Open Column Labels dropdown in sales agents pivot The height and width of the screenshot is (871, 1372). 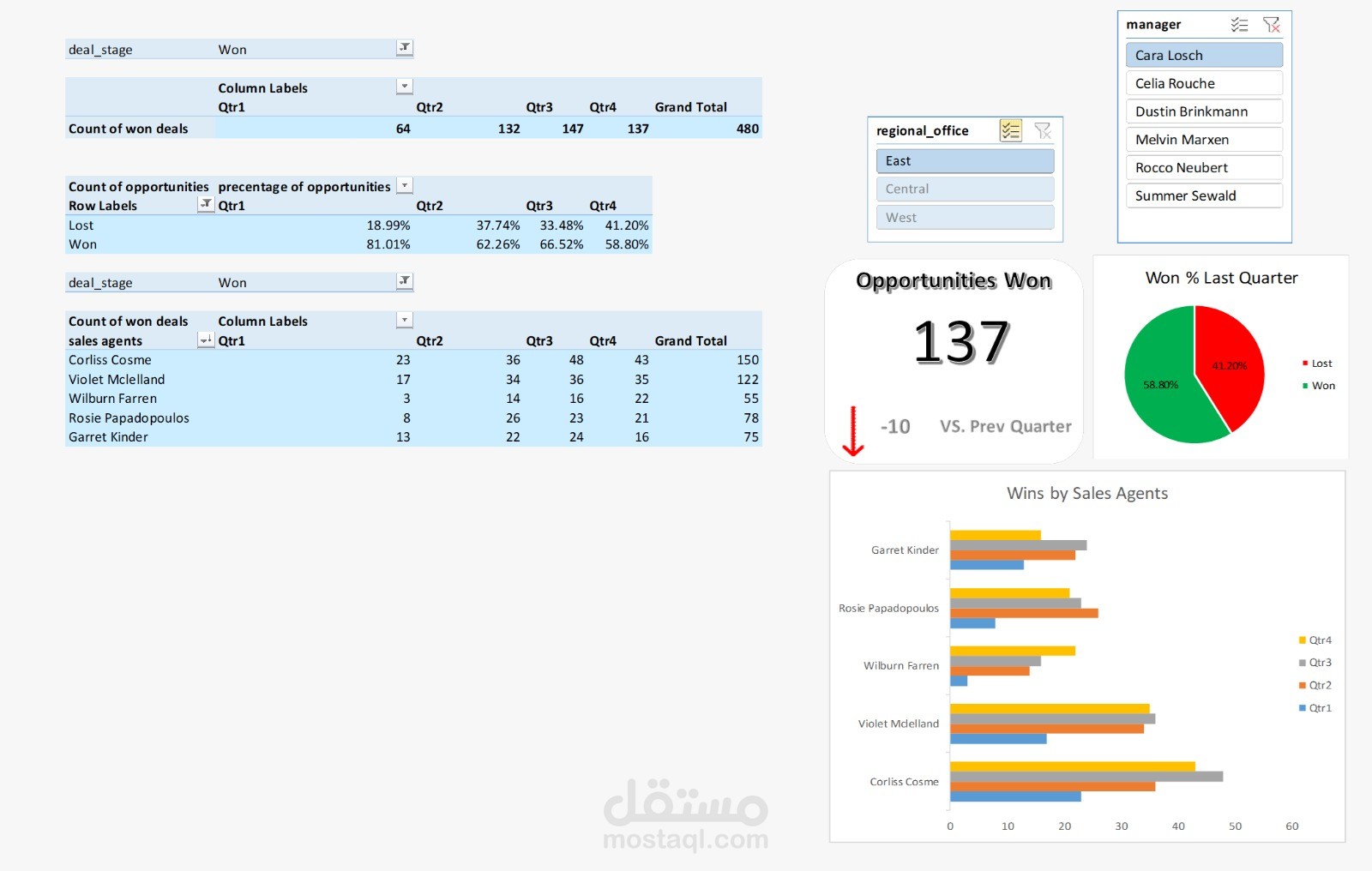pos(405,320)
